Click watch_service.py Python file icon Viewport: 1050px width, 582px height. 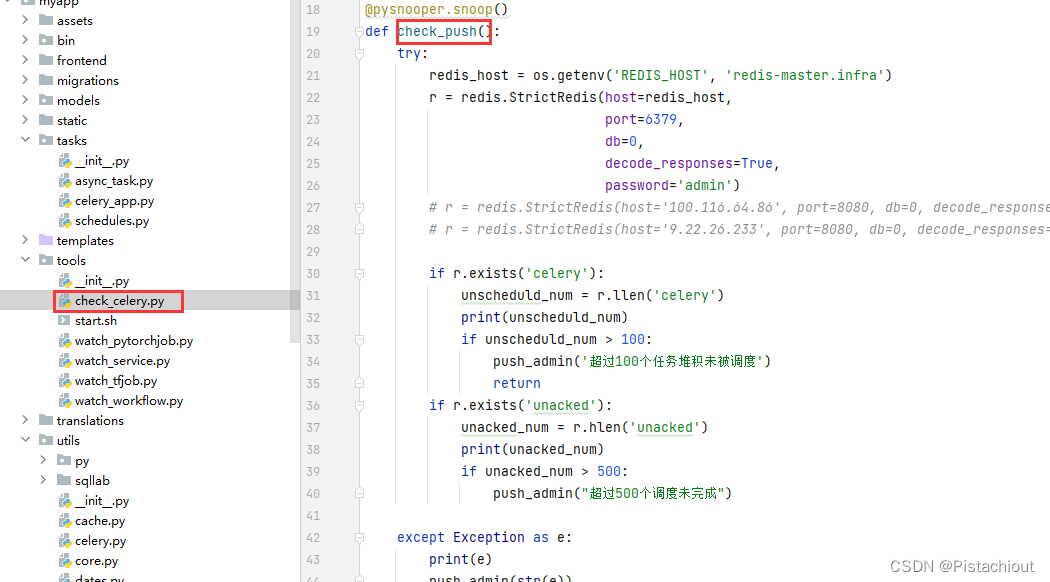[65, 360]
